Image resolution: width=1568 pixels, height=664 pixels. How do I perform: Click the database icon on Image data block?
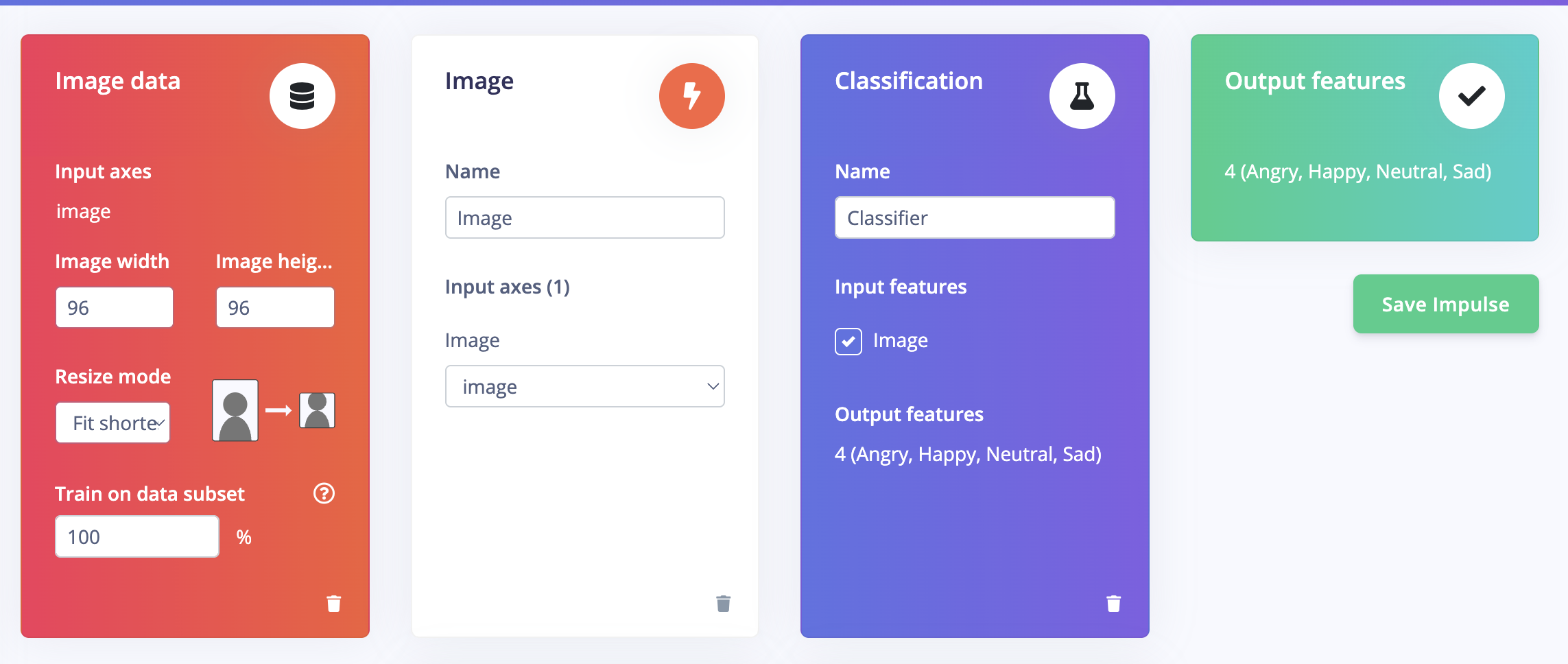(x=302, y=96)
